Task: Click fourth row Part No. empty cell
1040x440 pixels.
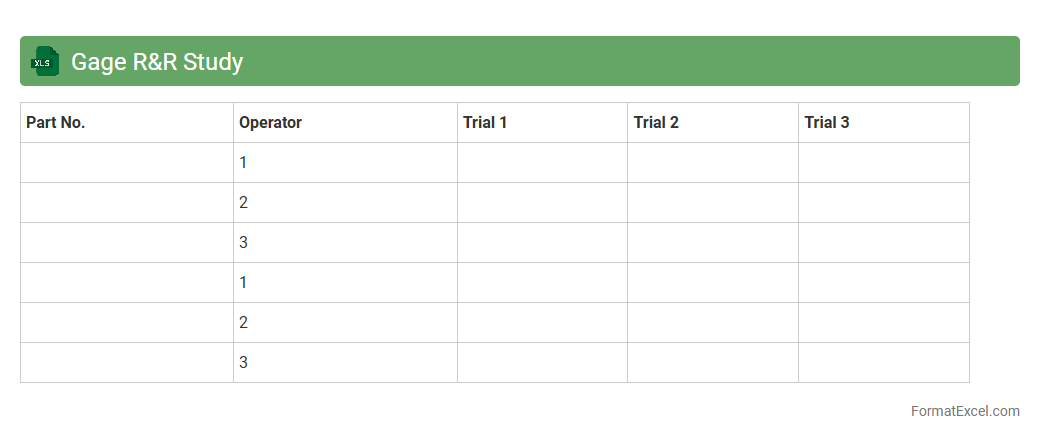Action: point(127,283)
